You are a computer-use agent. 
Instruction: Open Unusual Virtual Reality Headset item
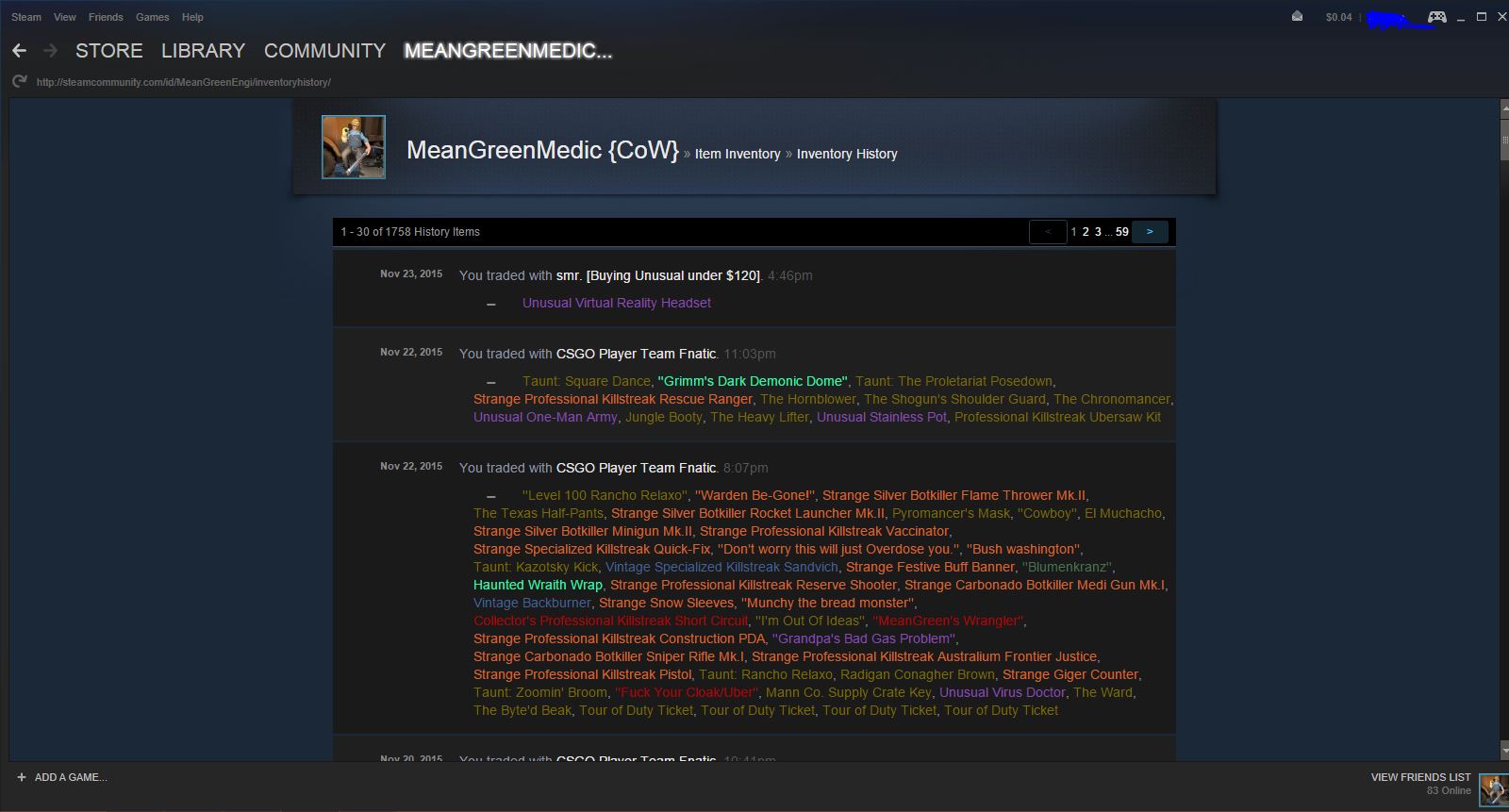(x=617, y=303)
